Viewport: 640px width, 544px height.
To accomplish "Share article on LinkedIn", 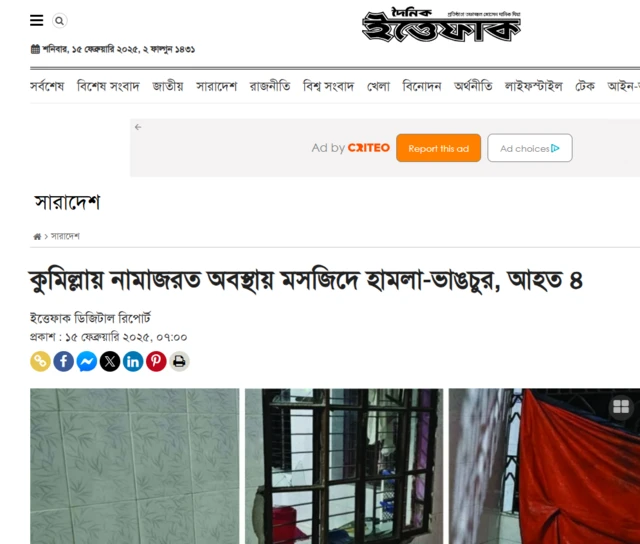I will 133,361.
